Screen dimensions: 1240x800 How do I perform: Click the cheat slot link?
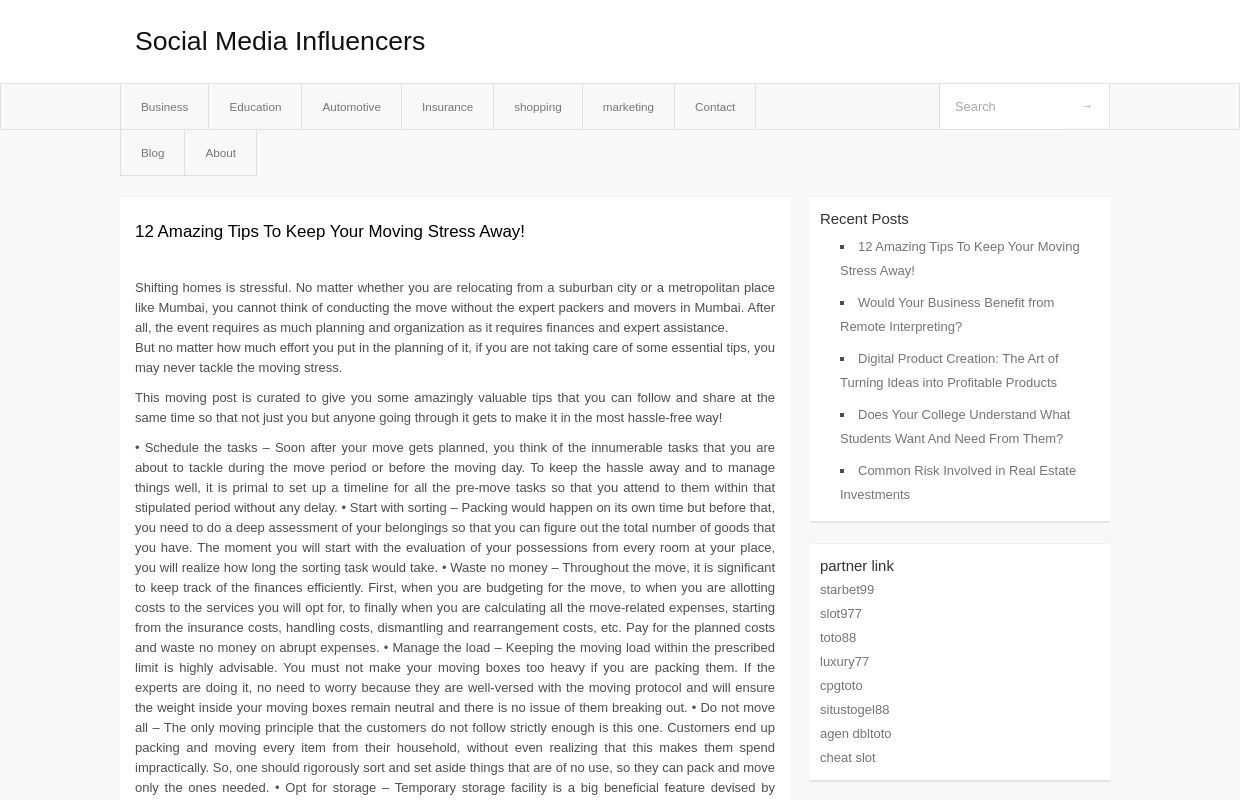pos(847,757)
